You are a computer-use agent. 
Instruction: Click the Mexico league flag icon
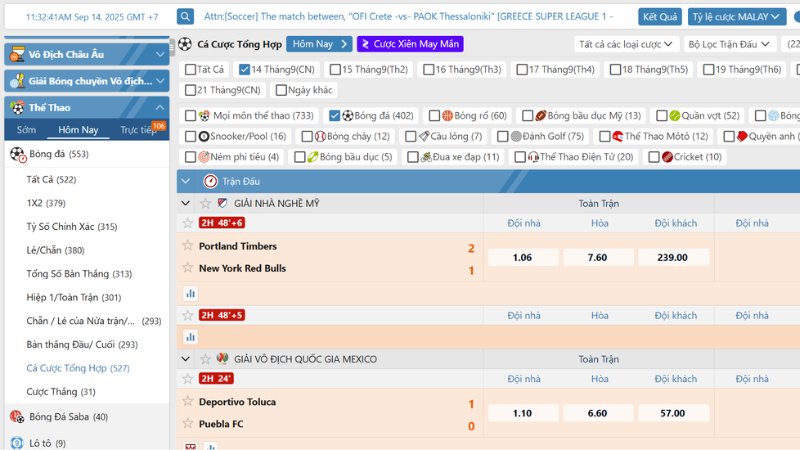[222, 358]
